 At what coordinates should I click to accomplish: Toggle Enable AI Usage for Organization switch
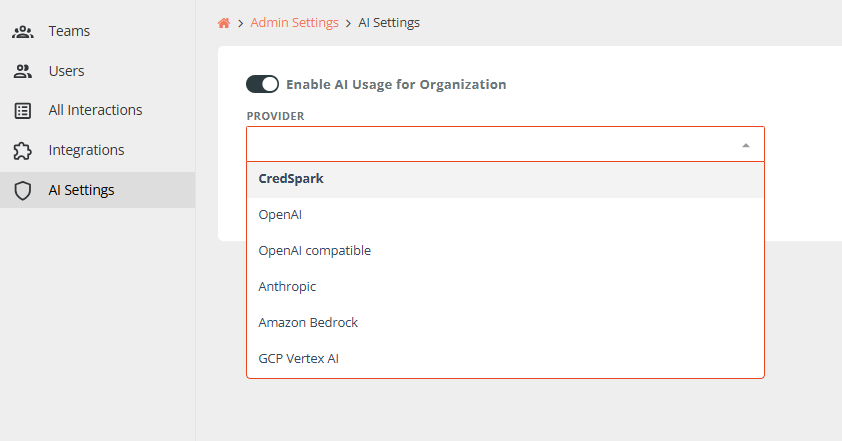pyautogui.click(x=262, y=84)
